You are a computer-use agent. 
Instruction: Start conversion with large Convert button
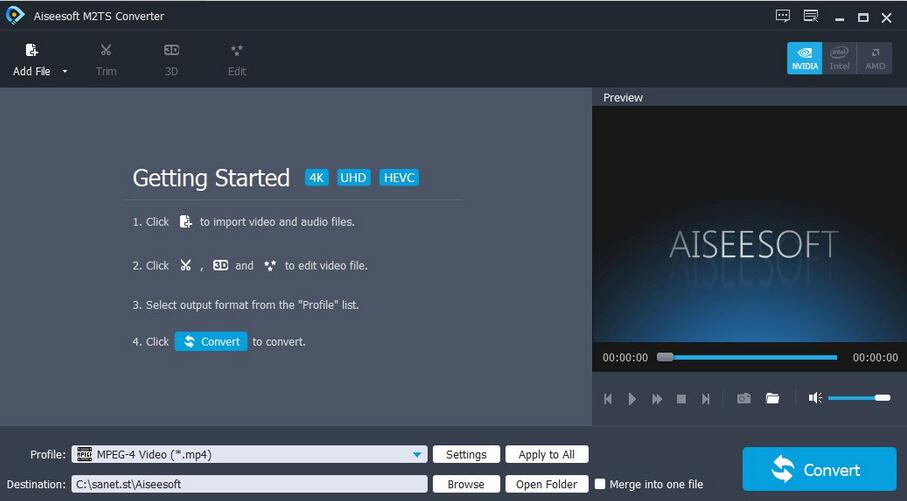[820, 469]
